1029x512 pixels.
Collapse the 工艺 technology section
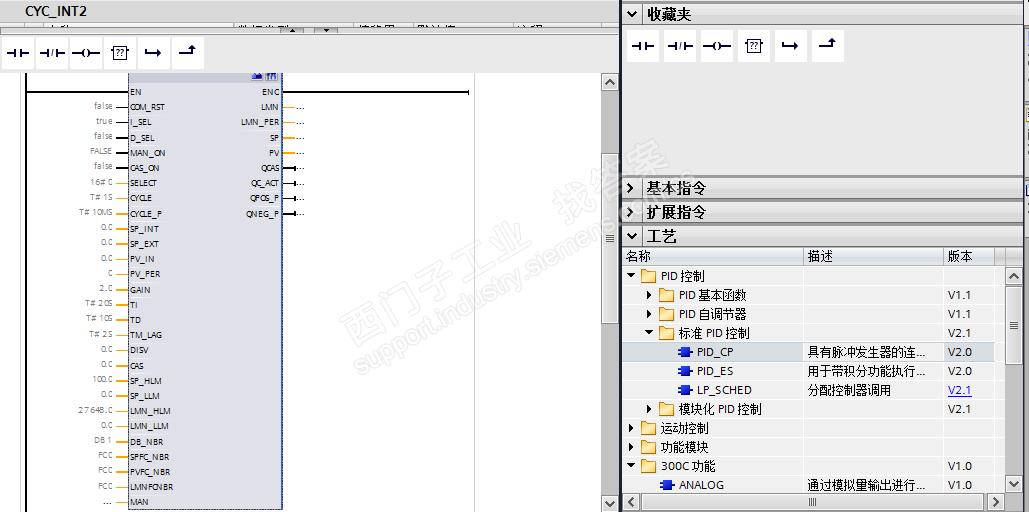(632, 236)
